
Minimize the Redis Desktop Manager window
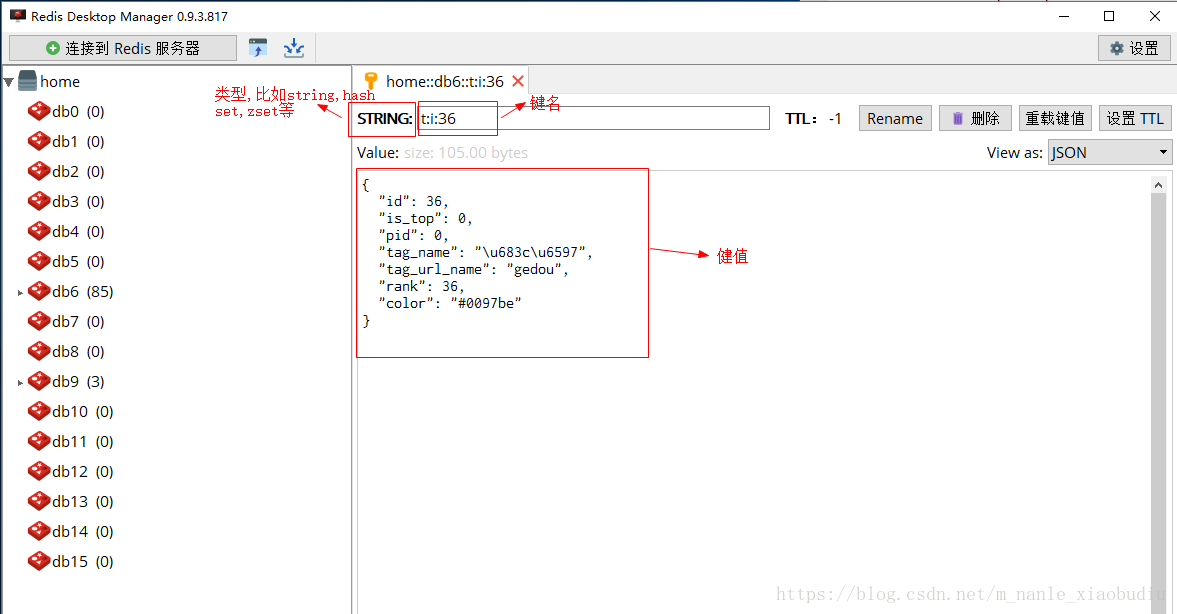(1064, 16)
